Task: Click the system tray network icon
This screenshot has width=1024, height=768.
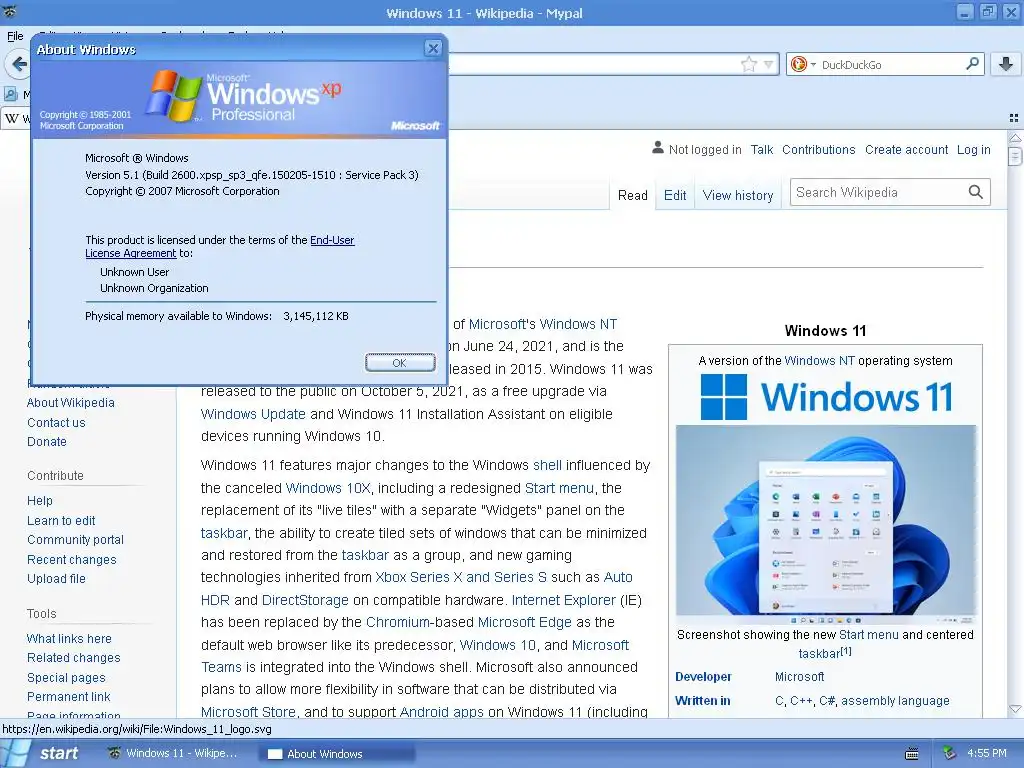Action: [949, 754]
